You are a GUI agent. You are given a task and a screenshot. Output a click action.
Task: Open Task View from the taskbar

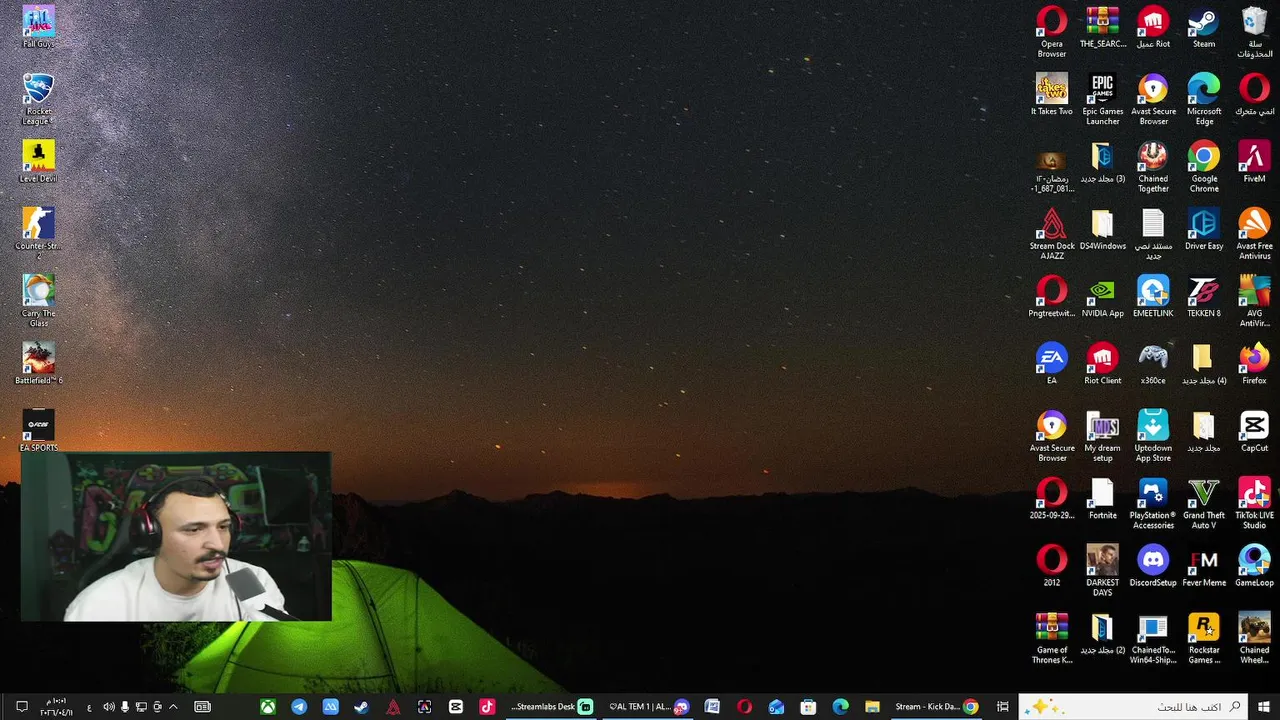[1003, 707]
